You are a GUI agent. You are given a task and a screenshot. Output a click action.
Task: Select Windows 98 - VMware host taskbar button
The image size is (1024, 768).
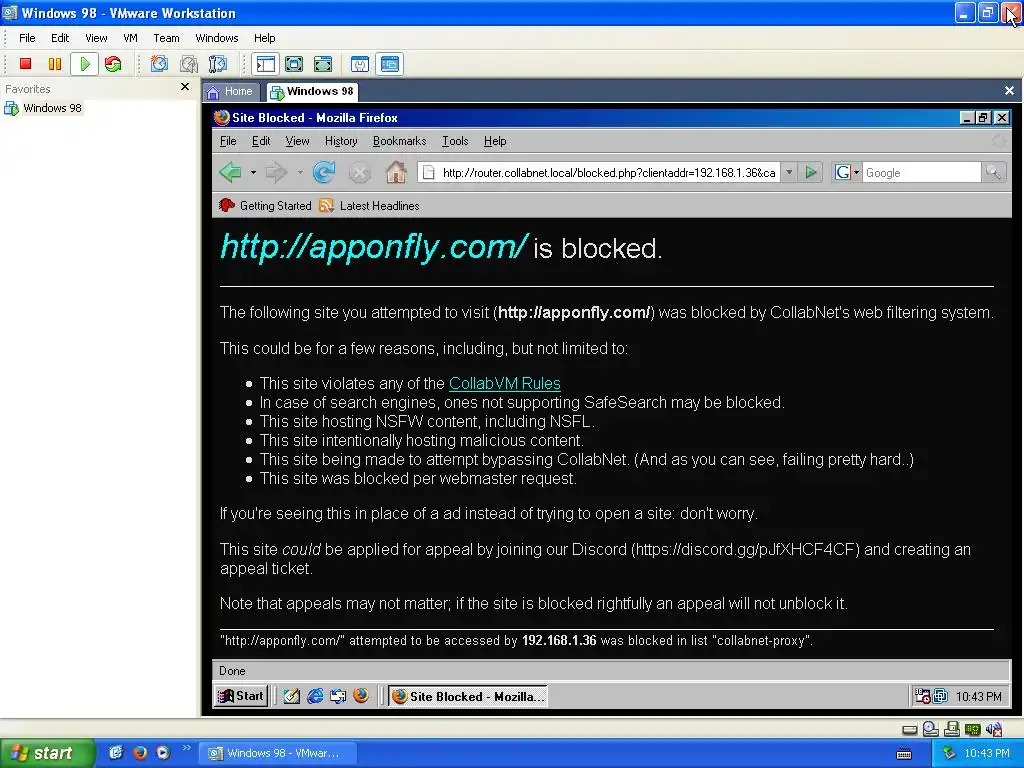(x=278, y=753)
